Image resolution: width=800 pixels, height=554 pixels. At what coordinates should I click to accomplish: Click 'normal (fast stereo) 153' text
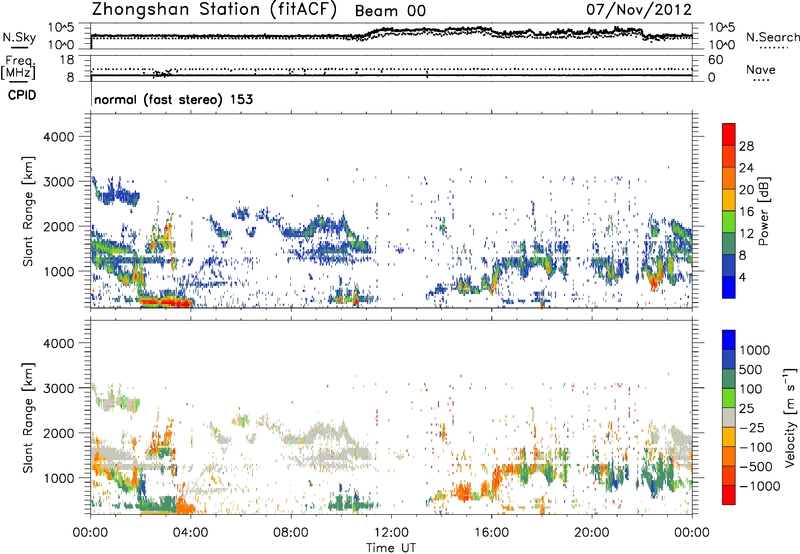tap(173, 99)
